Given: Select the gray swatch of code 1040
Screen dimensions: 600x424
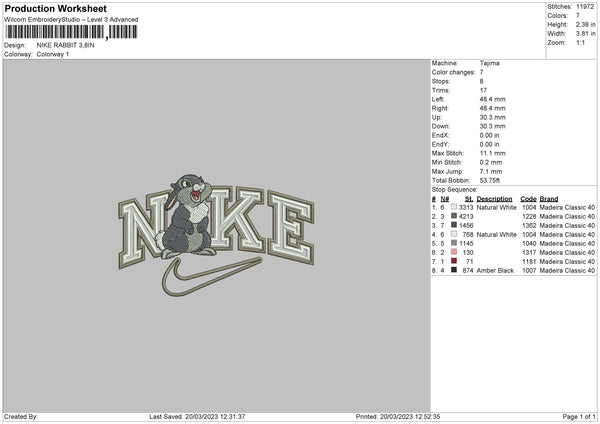Looking at the screenshot, I should [x=454, y=243].
